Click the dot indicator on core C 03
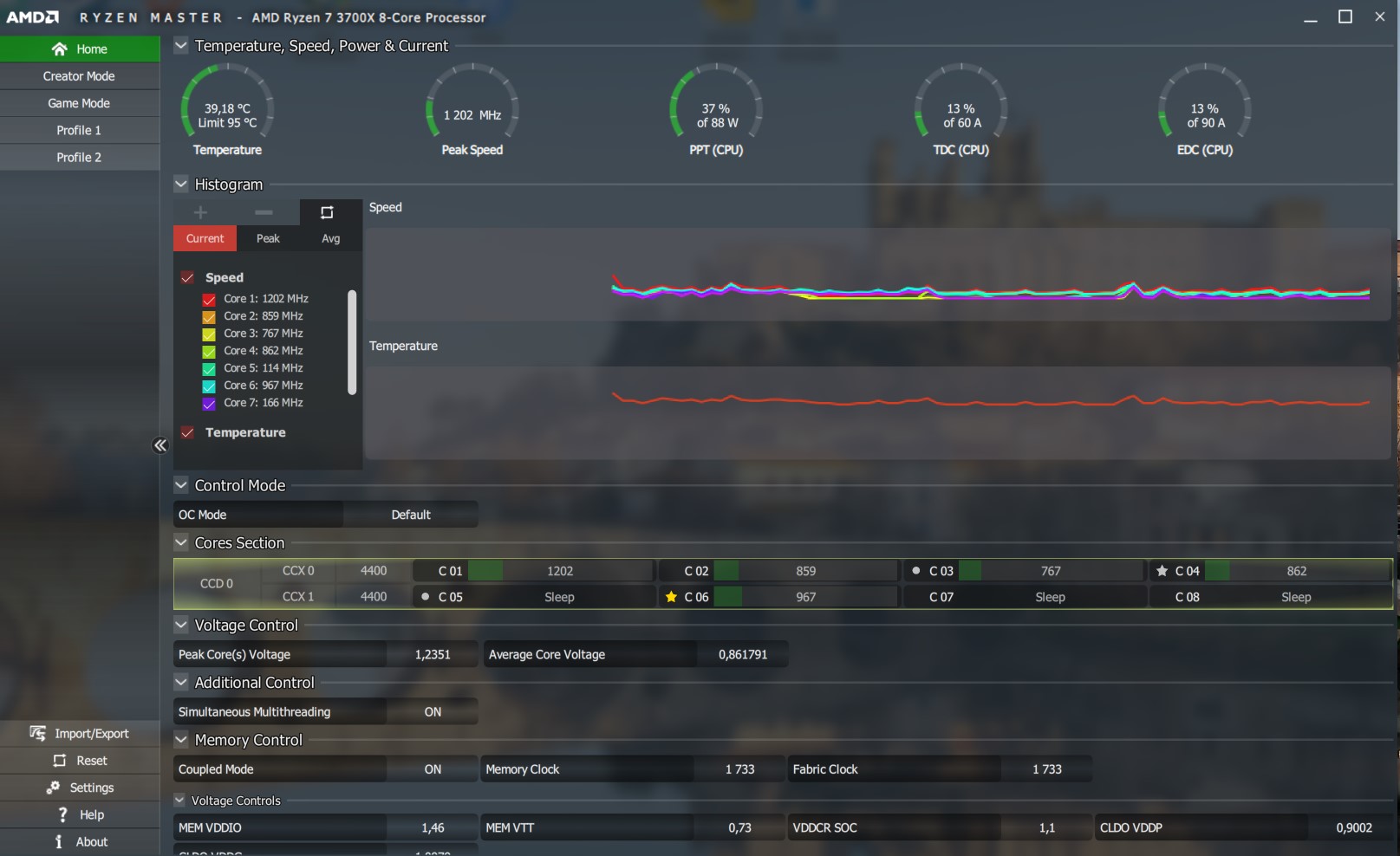This screenshot has width=1400, height=856. tap(916, 571)
